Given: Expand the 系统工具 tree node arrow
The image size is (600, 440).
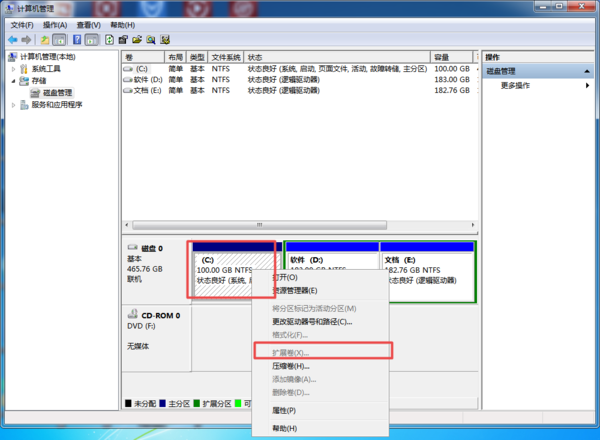Looking at the screenshot, I should coord(13,69).
